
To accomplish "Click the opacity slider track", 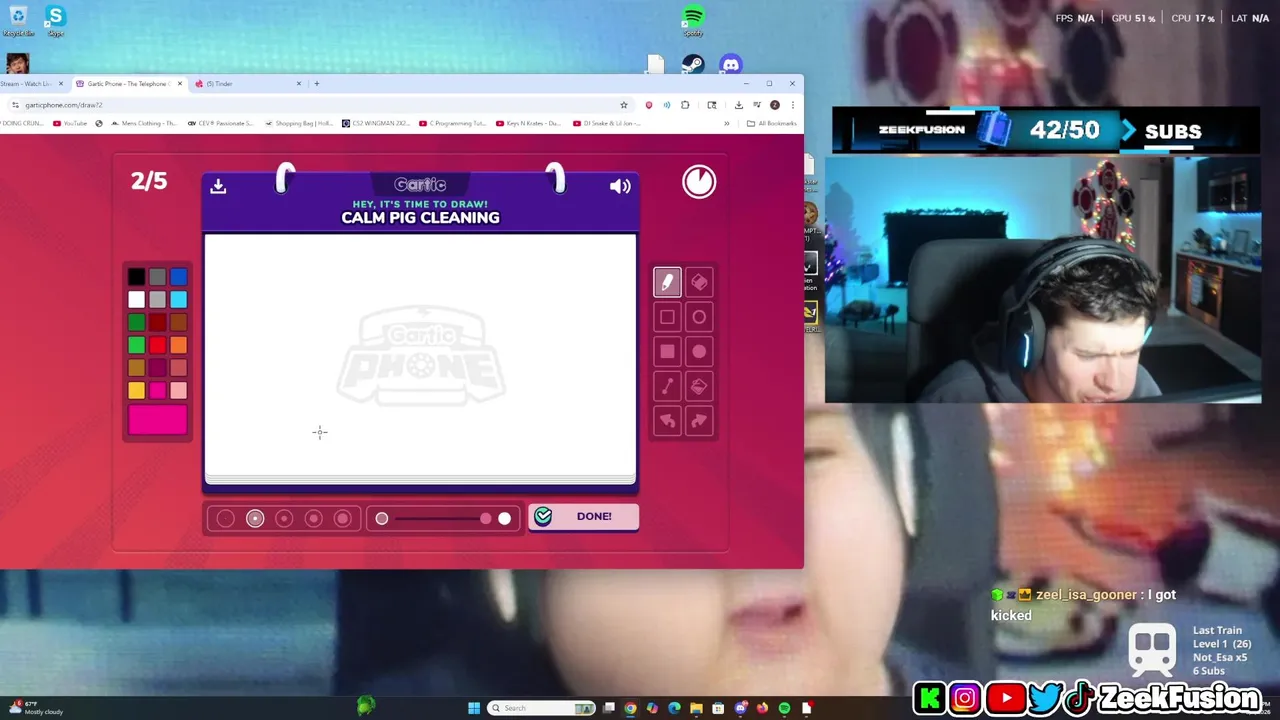I will tap(442, 518).
